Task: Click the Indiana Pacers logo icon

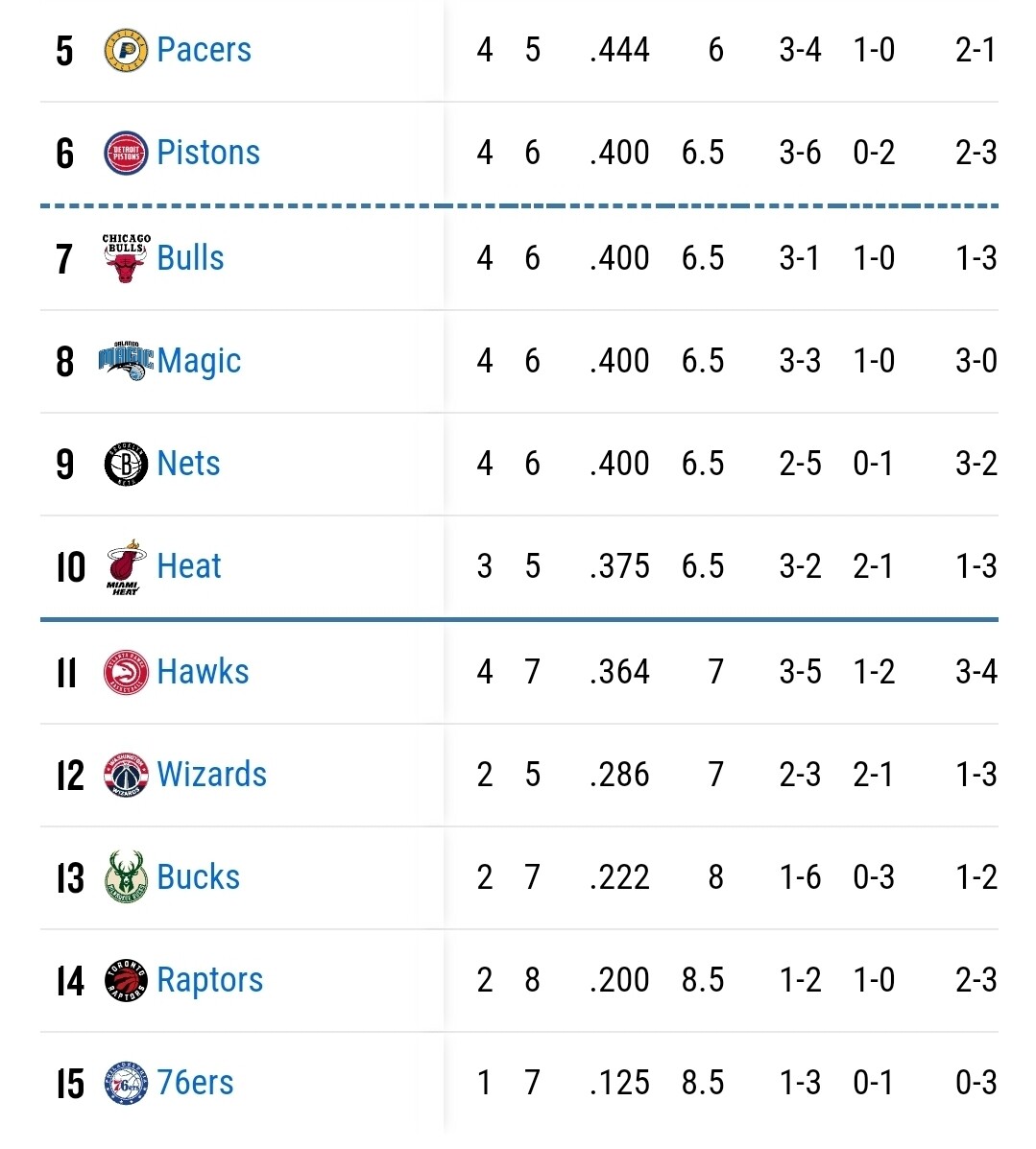Action: [x=126, y=50]
